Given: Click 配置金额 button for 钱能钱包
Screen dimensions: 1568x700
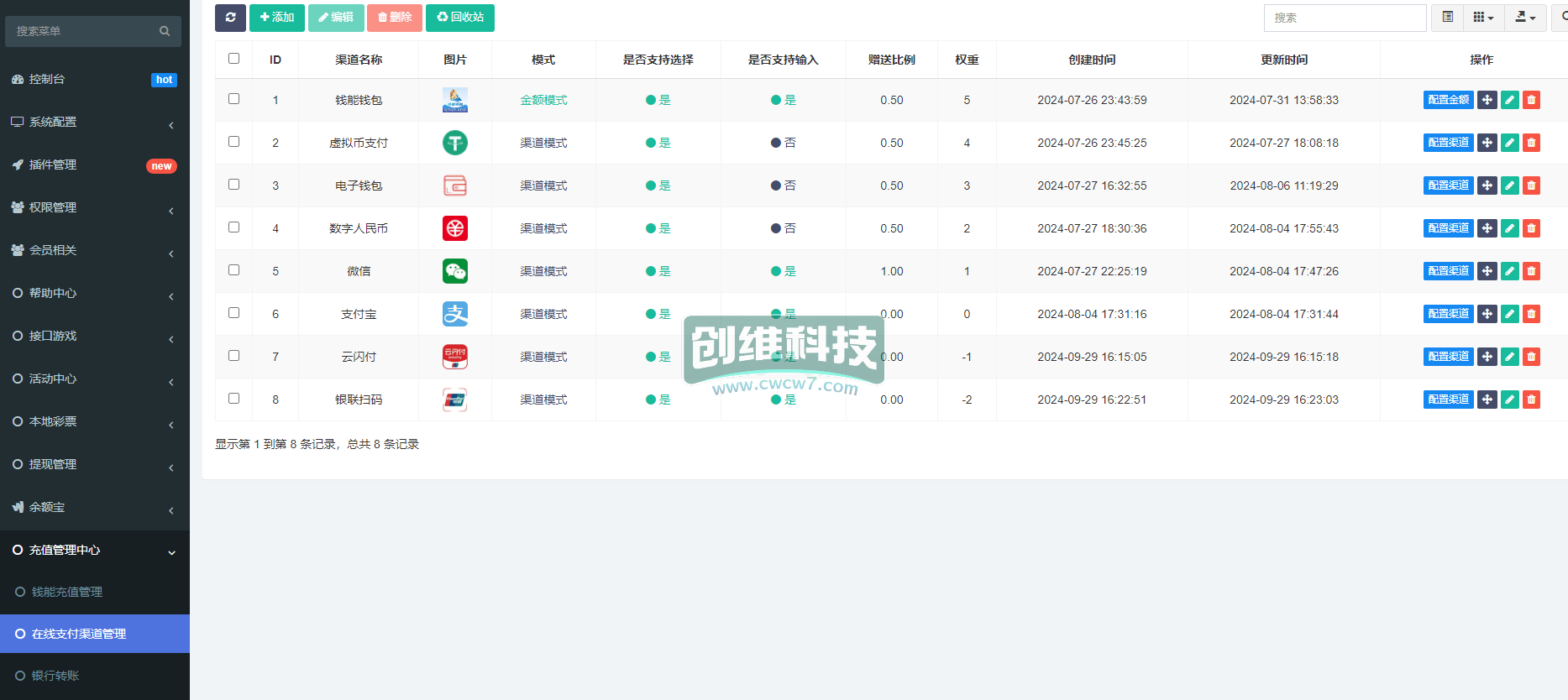Looking at the screenshot, I should point(1449,100).
